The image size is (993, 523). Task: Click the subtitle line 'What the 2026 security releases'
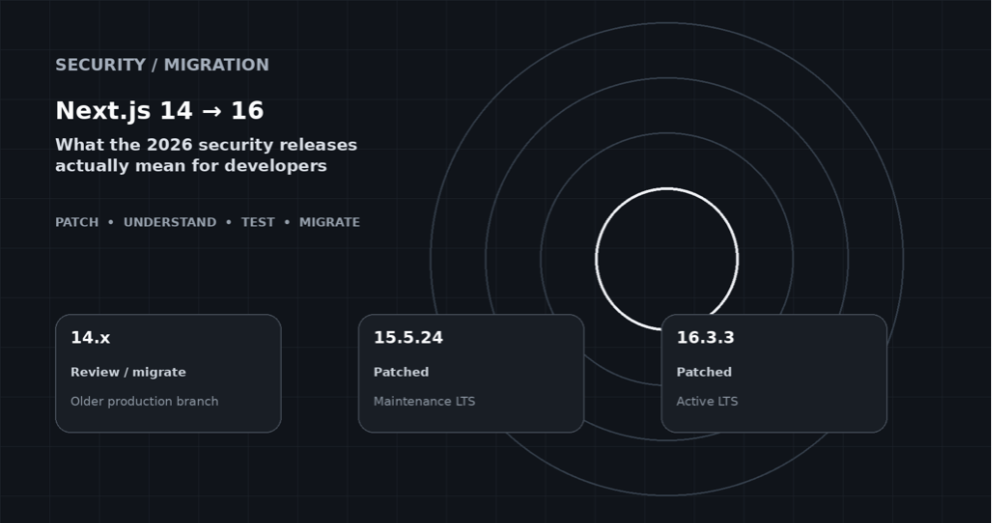click(206, 145)
